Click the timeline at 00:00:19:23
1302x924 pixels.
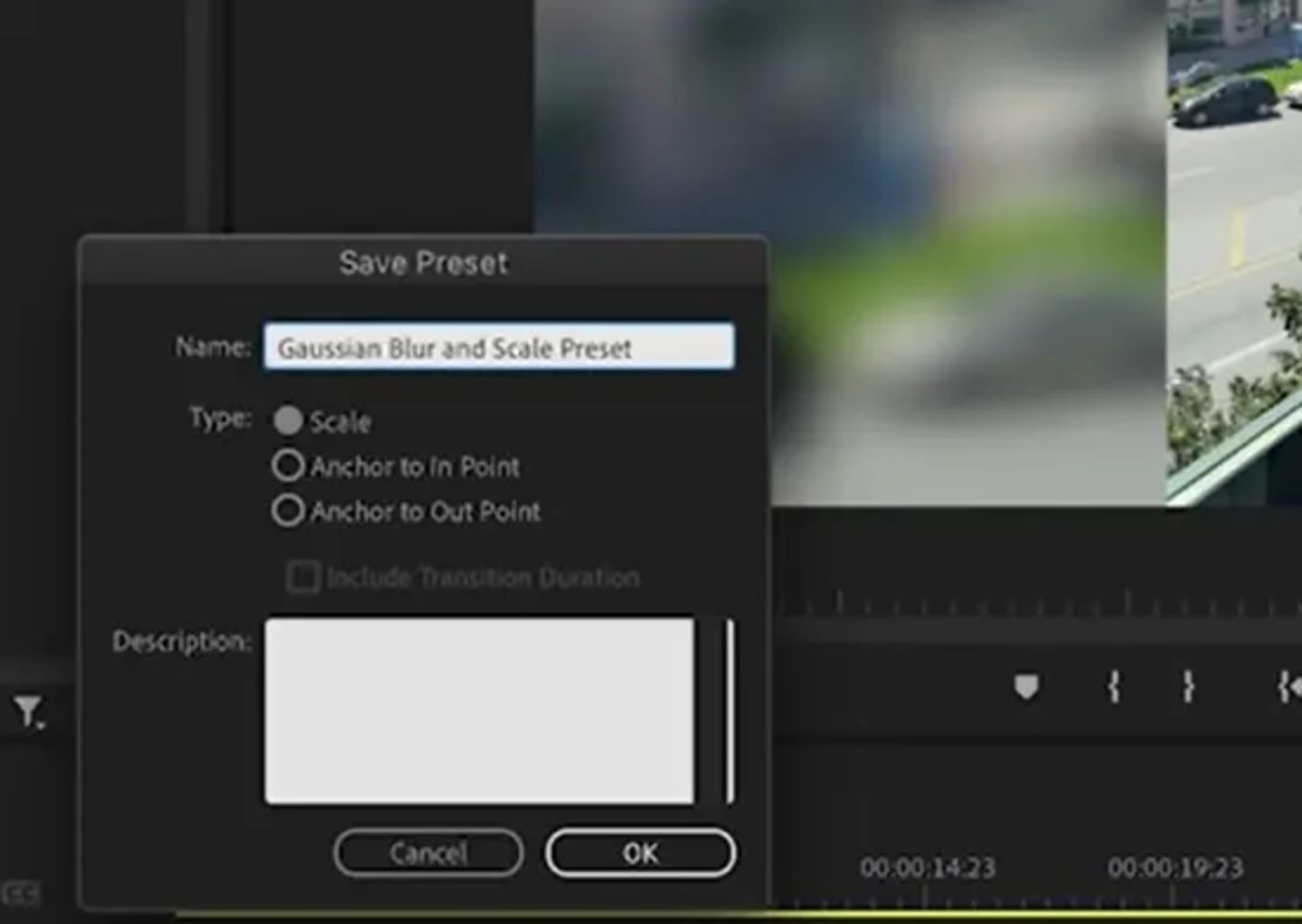pyautogui.click(x=1175, y=868)
